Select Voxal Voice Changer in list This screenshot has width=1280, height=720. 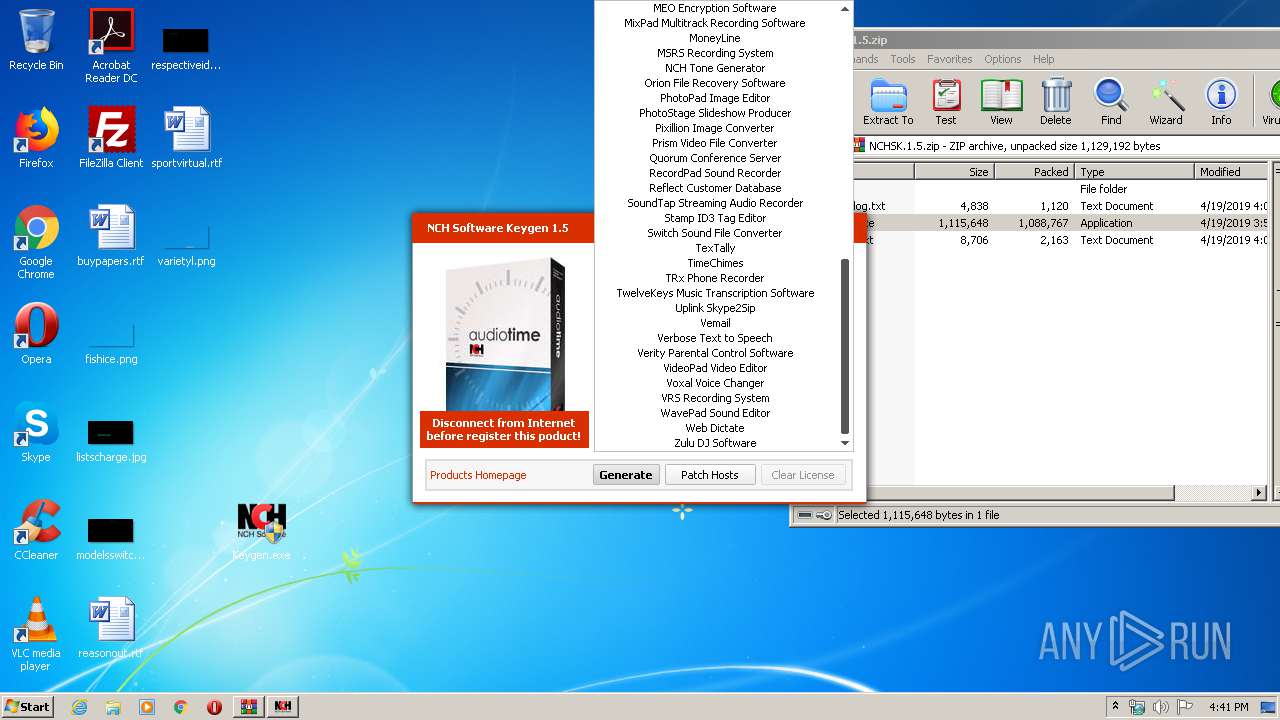(x=715, y=383)
